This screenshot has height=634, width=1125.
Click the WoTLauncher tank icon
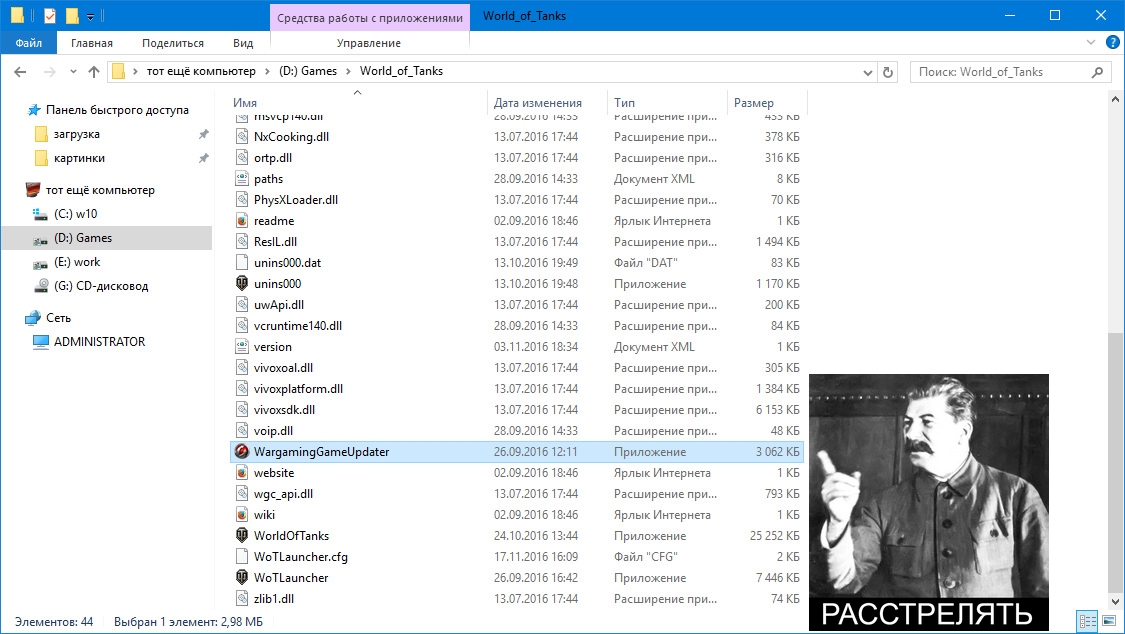[243, 577]
